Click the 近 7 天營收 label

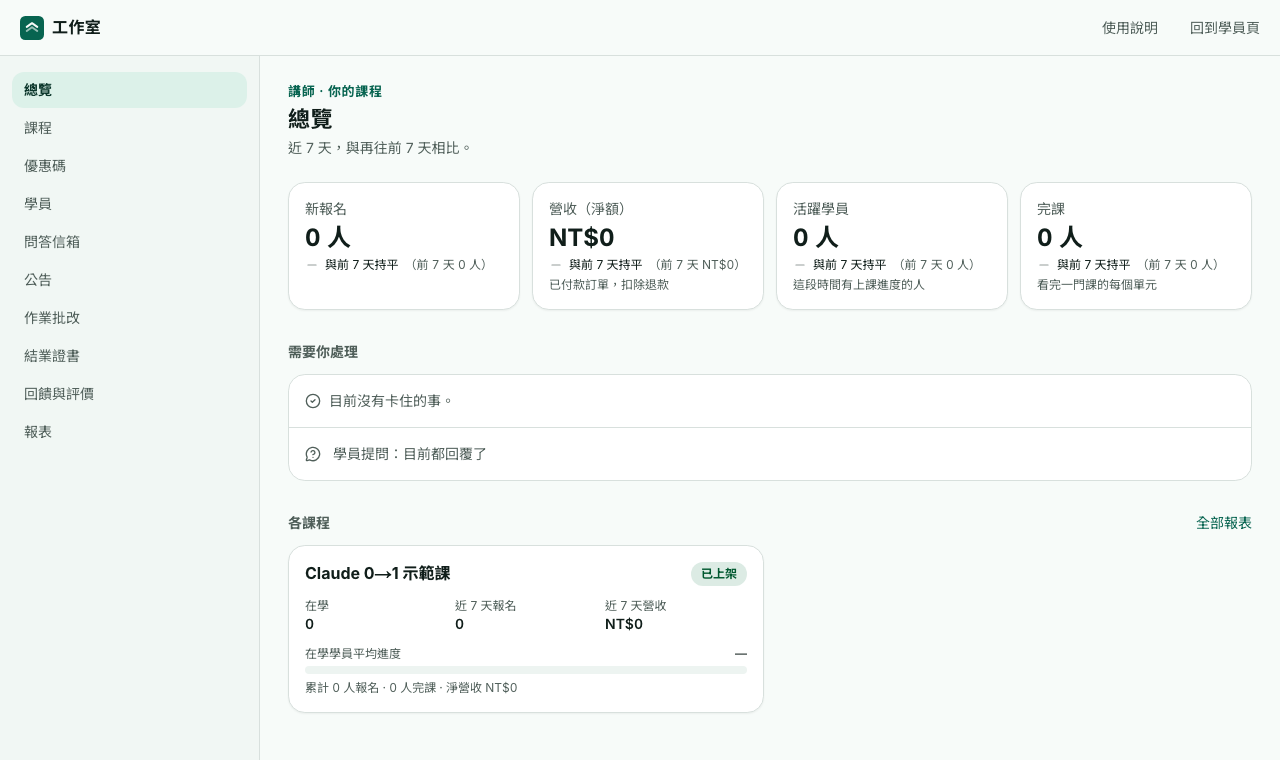(x=636, y=606)
